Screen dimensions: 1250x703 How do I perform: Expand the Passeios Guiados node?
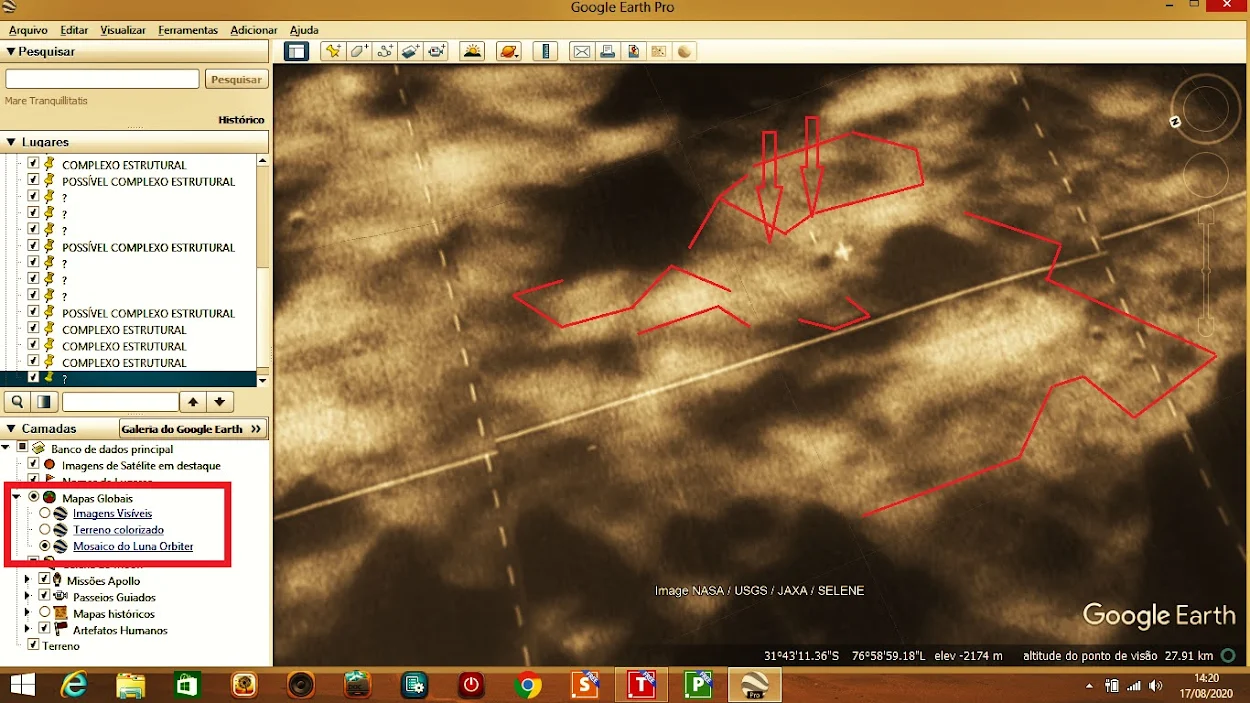tap(28, 596)
